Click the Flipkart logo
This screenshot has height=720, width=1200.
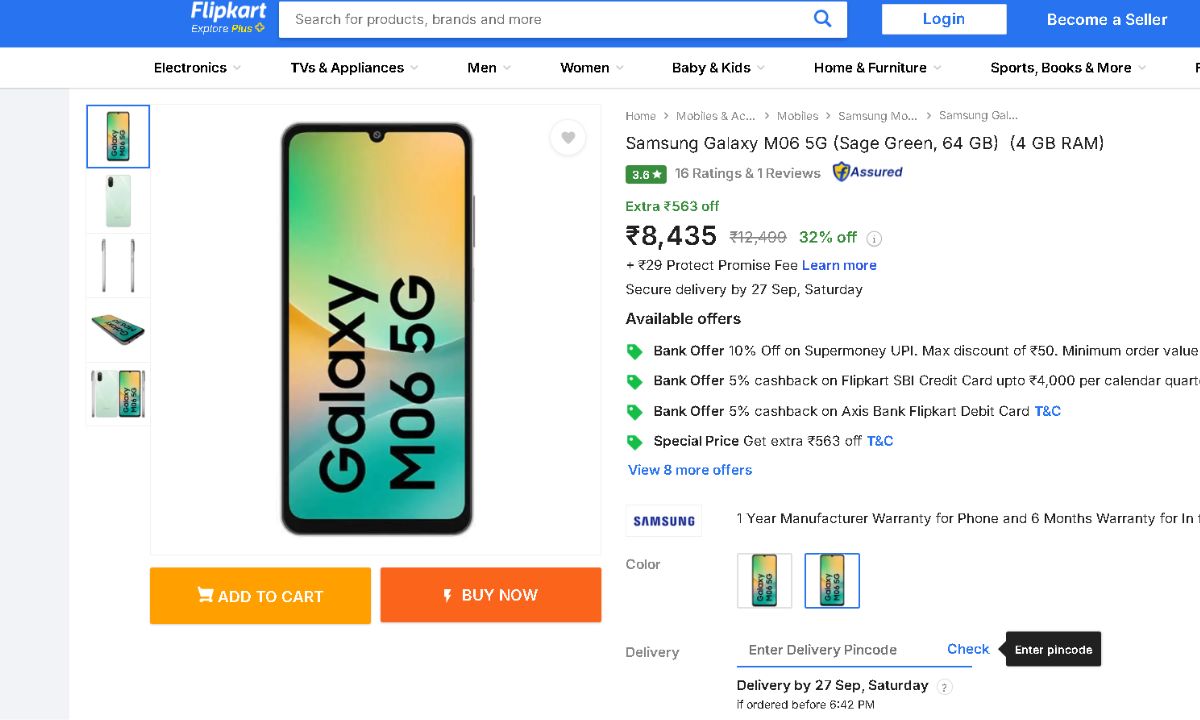tap(228, 13)
